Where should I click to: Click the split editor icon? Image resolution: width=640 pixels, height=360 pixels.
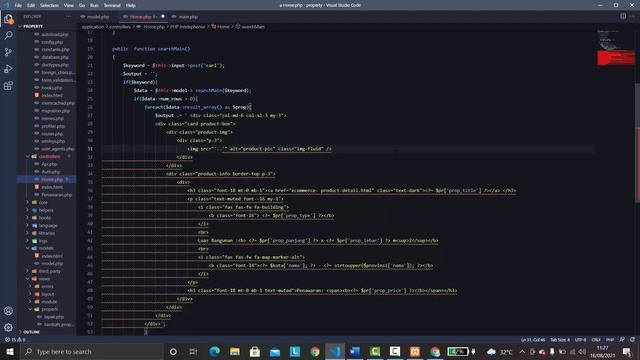click(623, 16)
